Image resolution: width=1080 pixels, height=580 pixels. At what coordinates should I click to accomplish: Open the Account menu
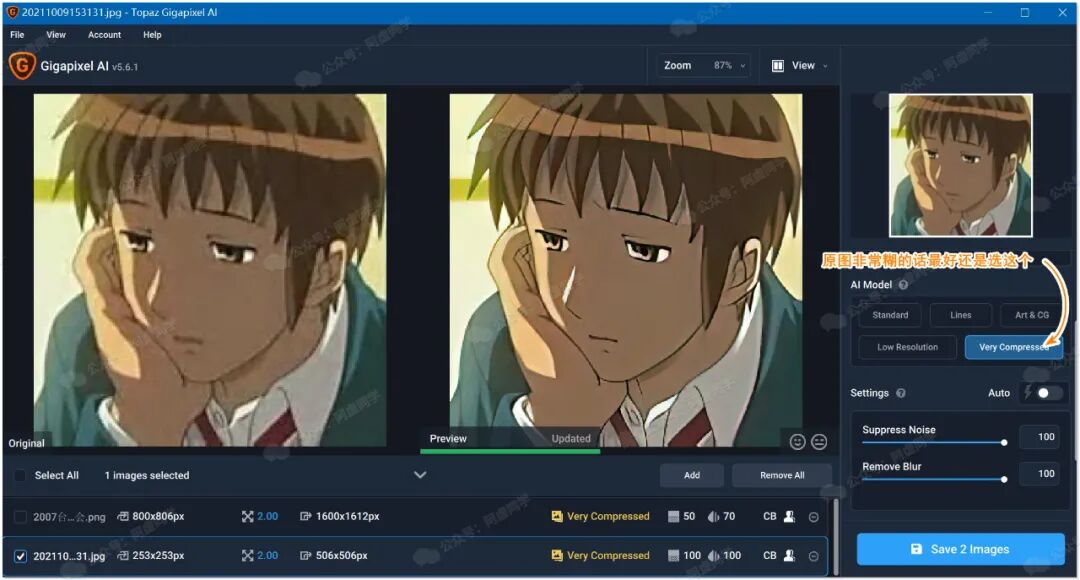pyautogui.click(x=104, y=34)
